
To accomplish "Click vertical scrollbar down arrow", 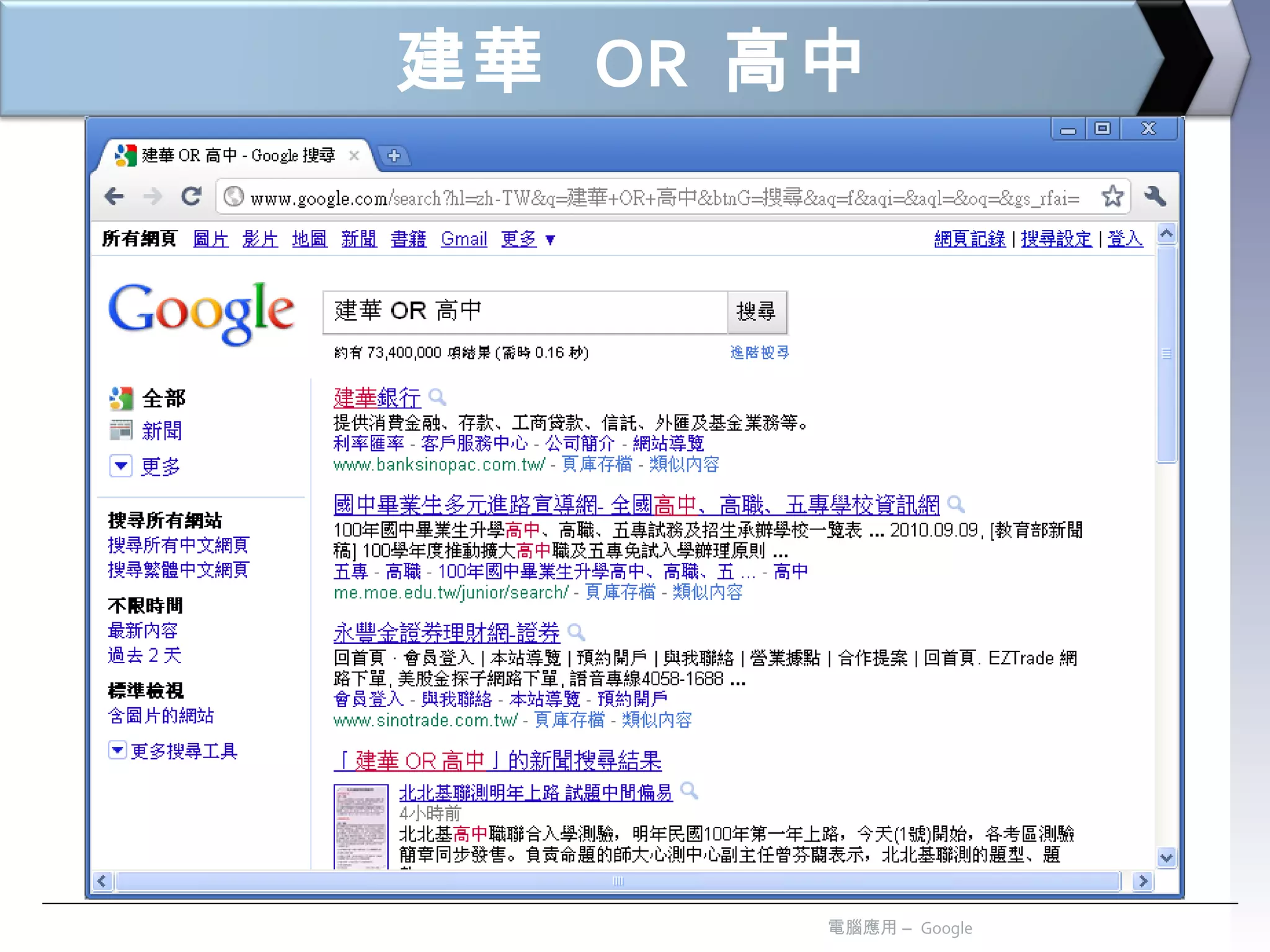I will (1166, 858).
